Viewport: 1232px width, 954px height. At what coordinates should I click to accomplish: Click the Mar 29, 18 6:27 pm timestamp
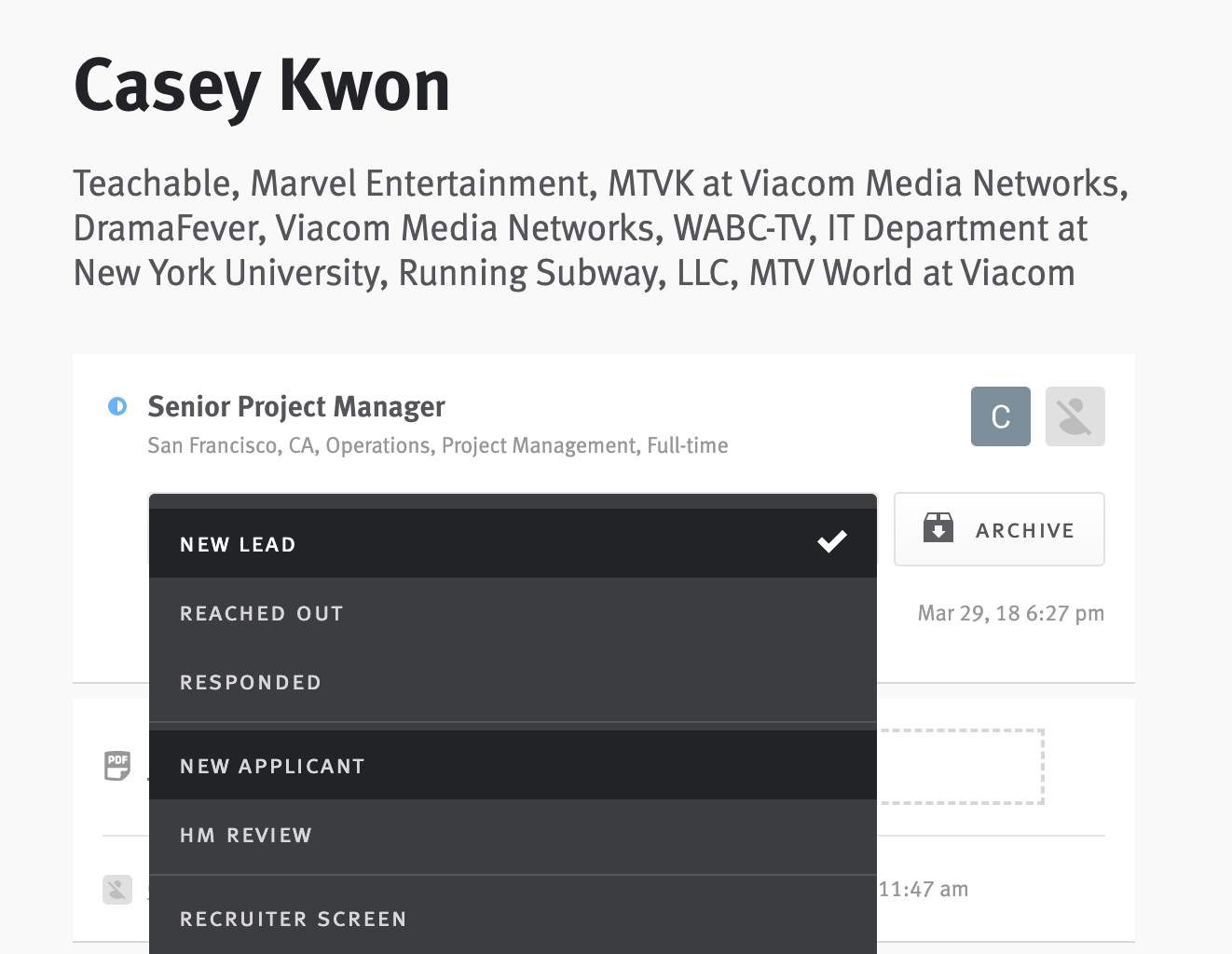[1010, 613]
